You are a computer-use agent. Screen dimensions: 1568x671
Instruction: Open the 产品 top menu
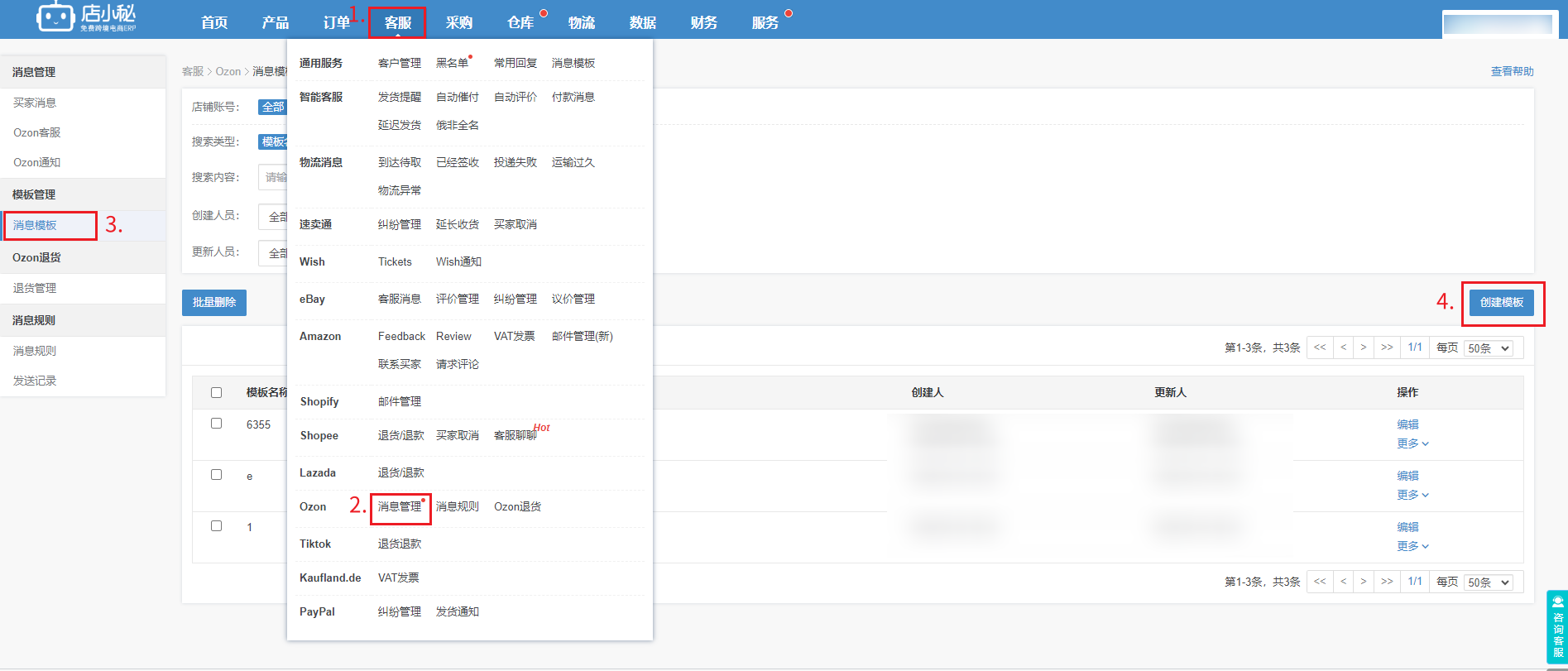[x=276, y=22]
